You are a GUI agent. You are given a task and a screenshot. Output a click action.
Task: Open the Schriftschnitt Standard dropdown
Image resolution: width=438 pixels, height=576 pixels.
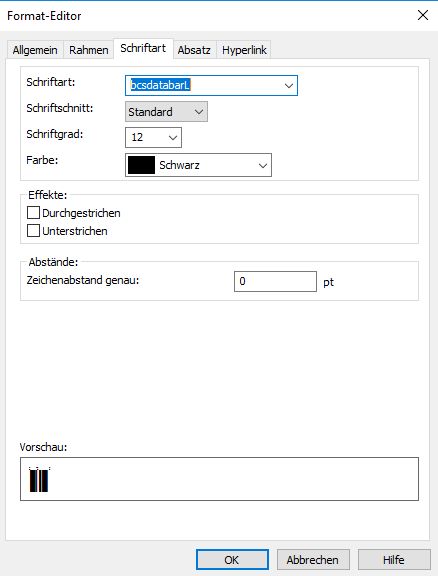click(166, 112)
